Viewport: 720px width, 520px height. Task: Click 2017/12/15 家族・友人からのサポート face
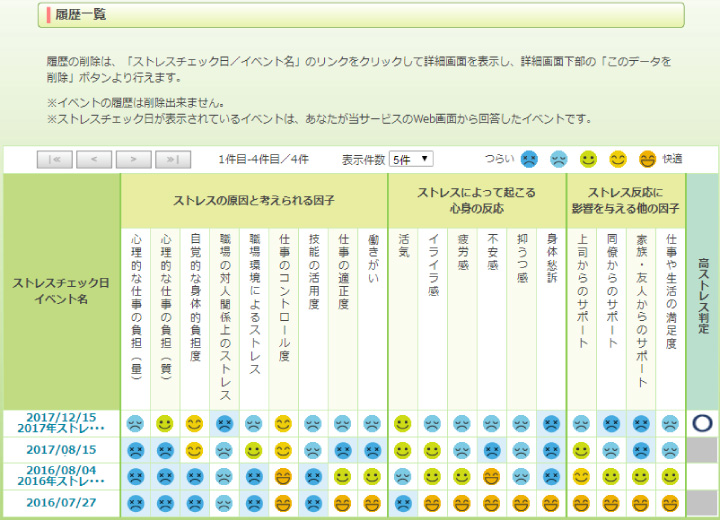pos(641,424)
